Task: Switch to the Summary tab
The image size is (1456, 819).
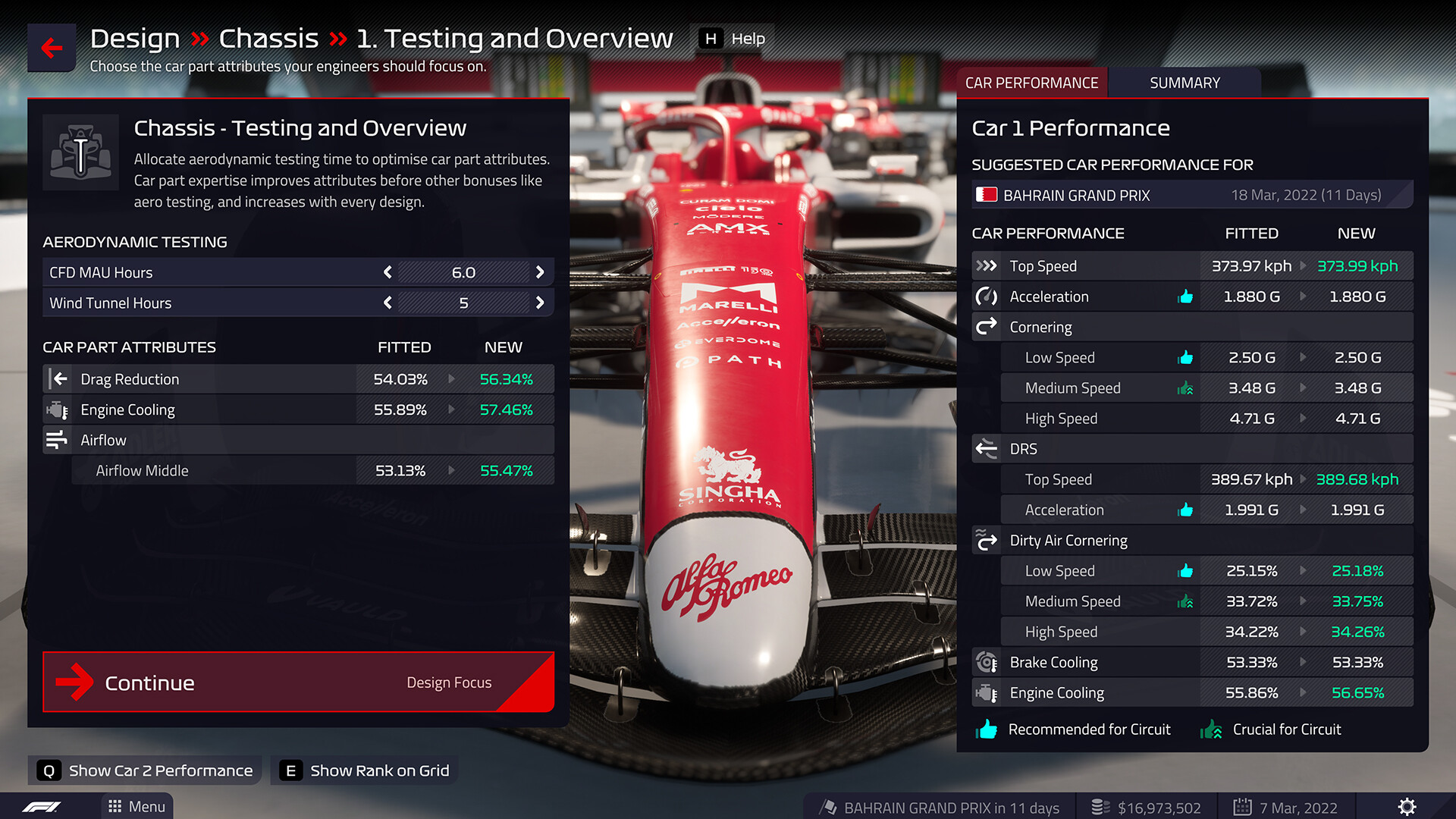Action: (x=1183, y=82)
